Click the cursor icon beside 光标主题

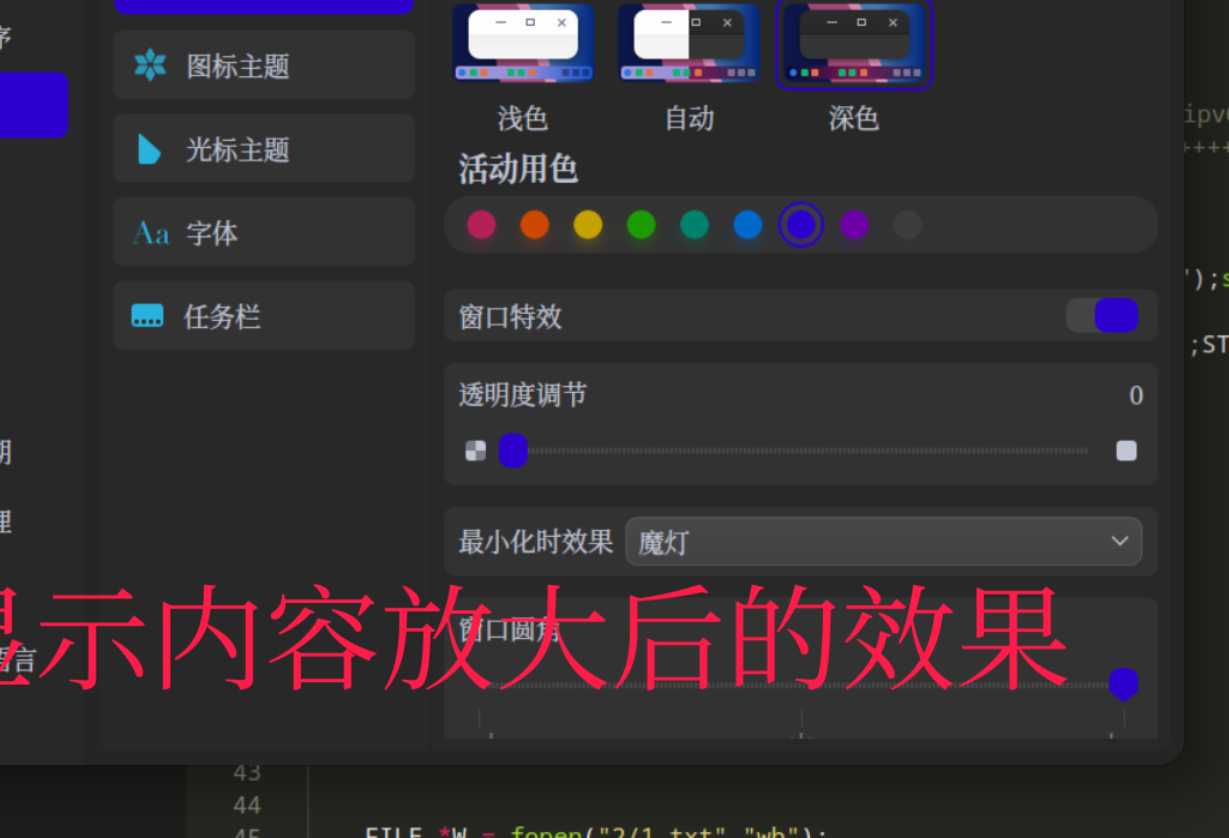(x=151, y=148)
